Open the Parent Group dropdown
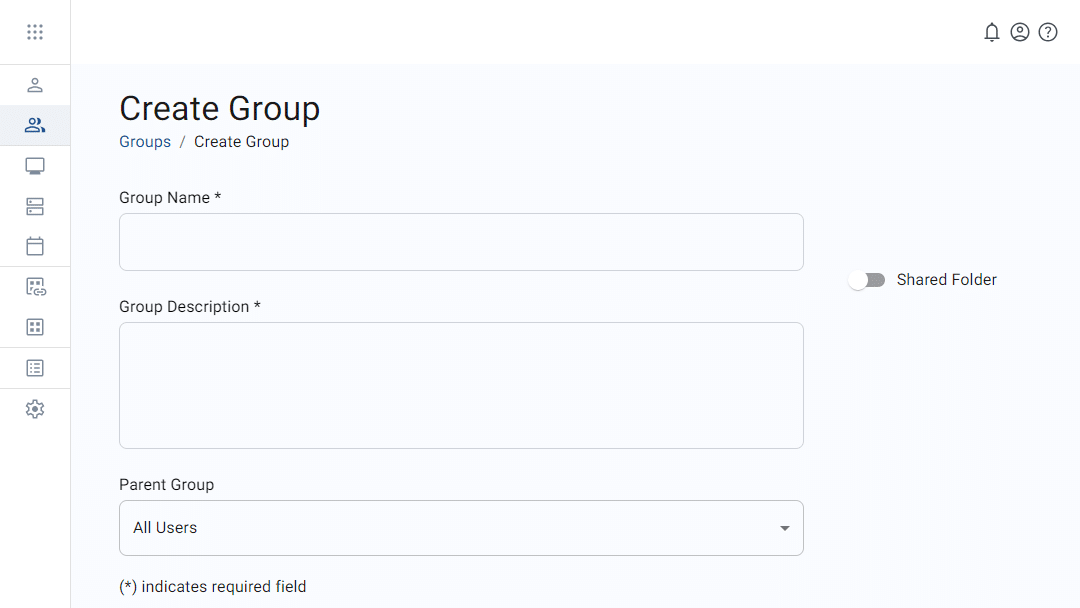The image size is (1080, 608). click(461, 528)
